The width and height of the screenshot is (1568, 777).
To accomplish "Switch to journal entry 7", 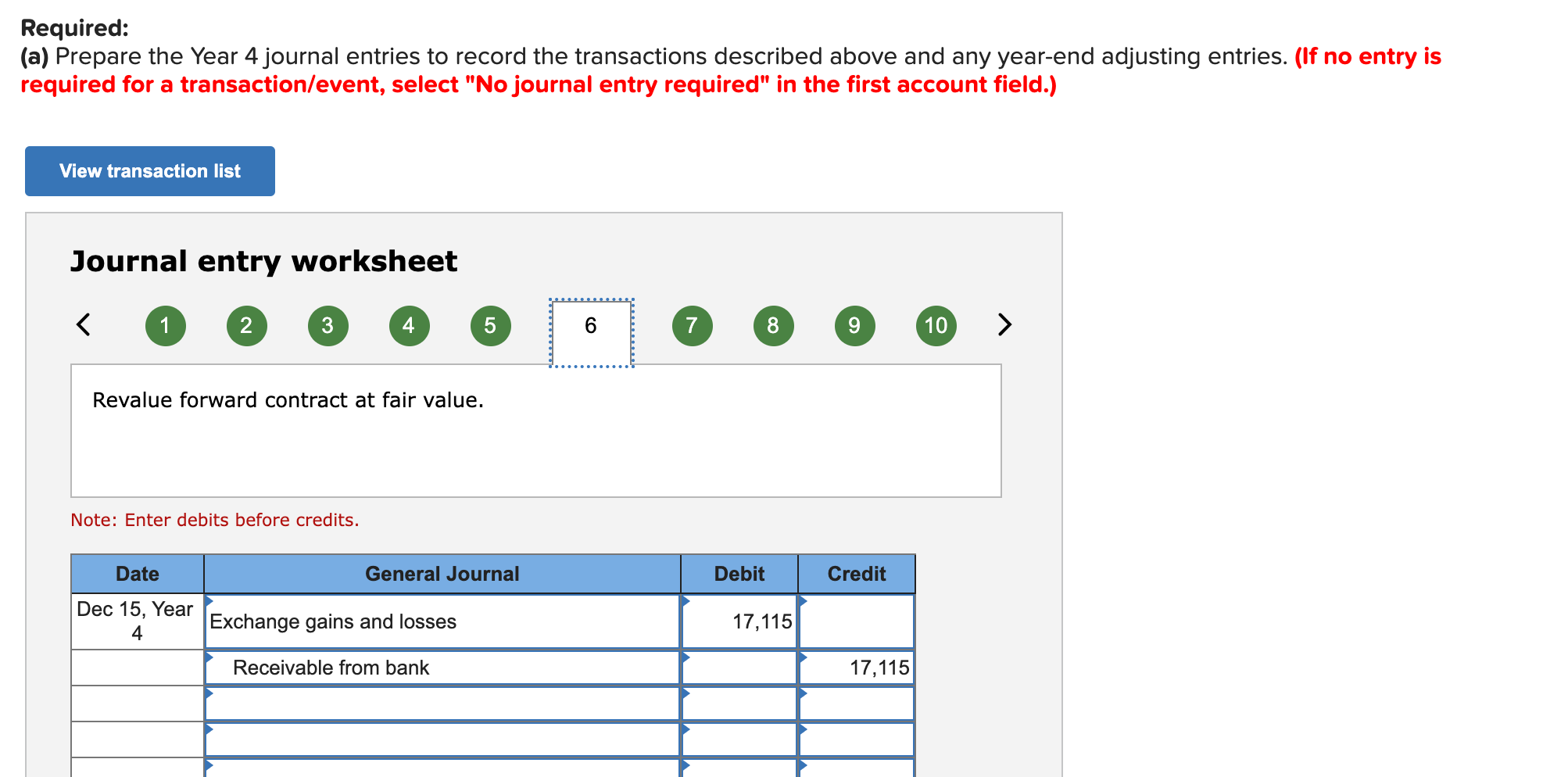I will [x=693, y=326].
